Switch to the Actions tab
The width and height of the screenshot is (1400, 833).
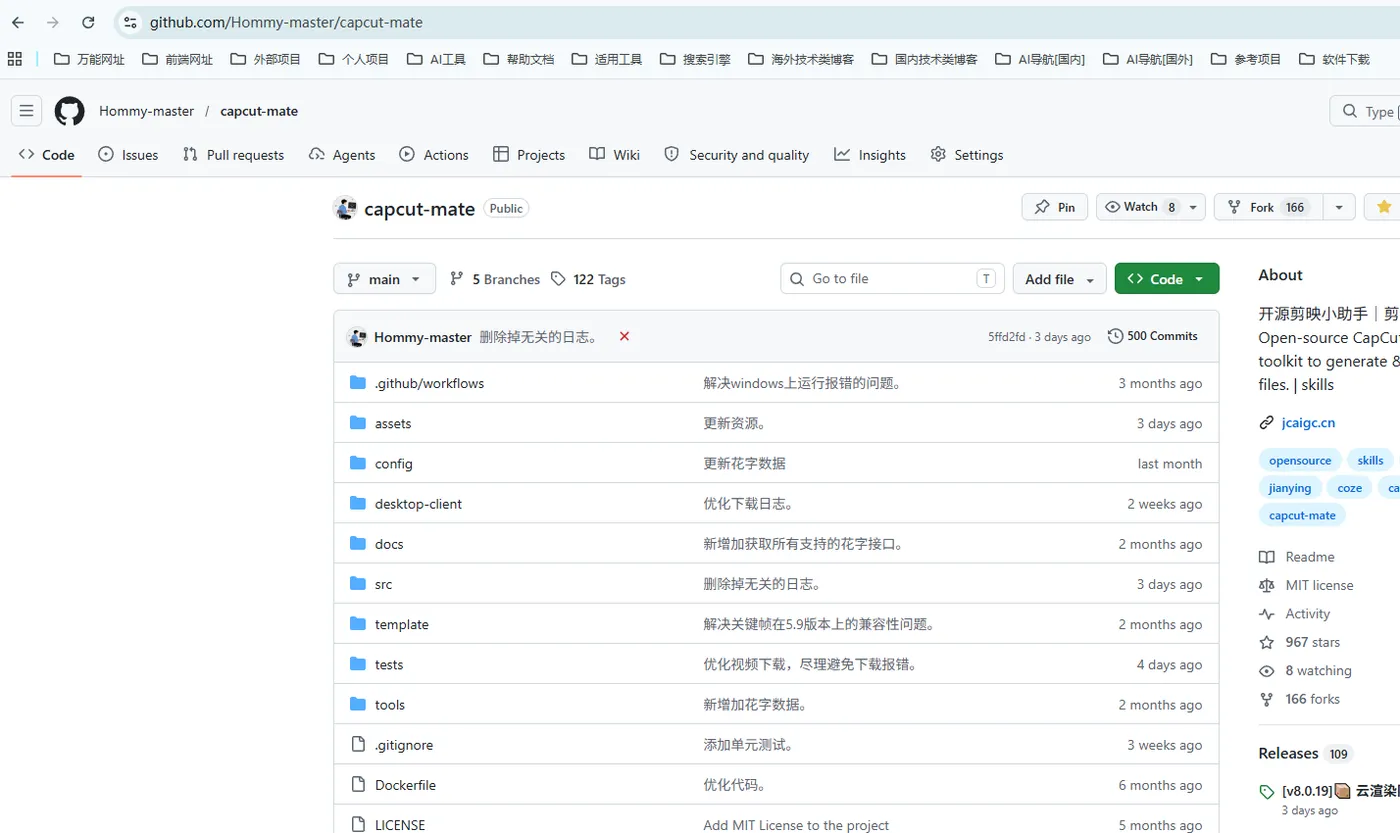[x=434, y=155]
